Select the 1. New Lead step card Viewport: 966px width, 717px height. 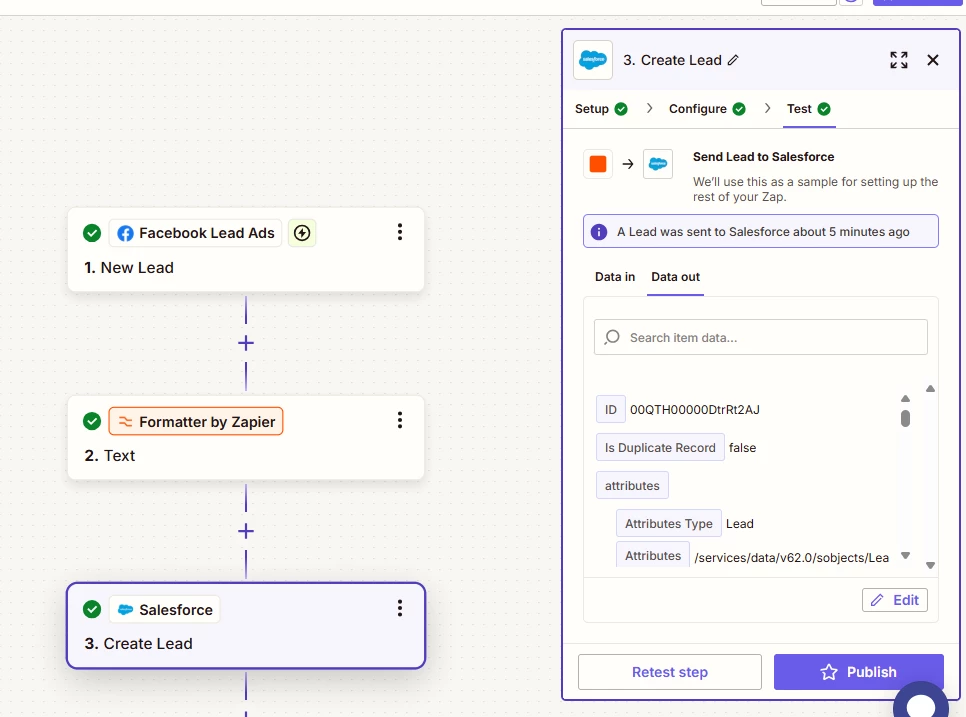(x=246, y=249)
